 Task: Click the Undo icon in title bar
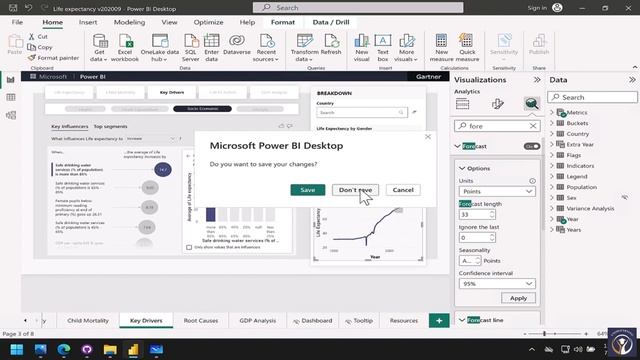tap(28, 8)
